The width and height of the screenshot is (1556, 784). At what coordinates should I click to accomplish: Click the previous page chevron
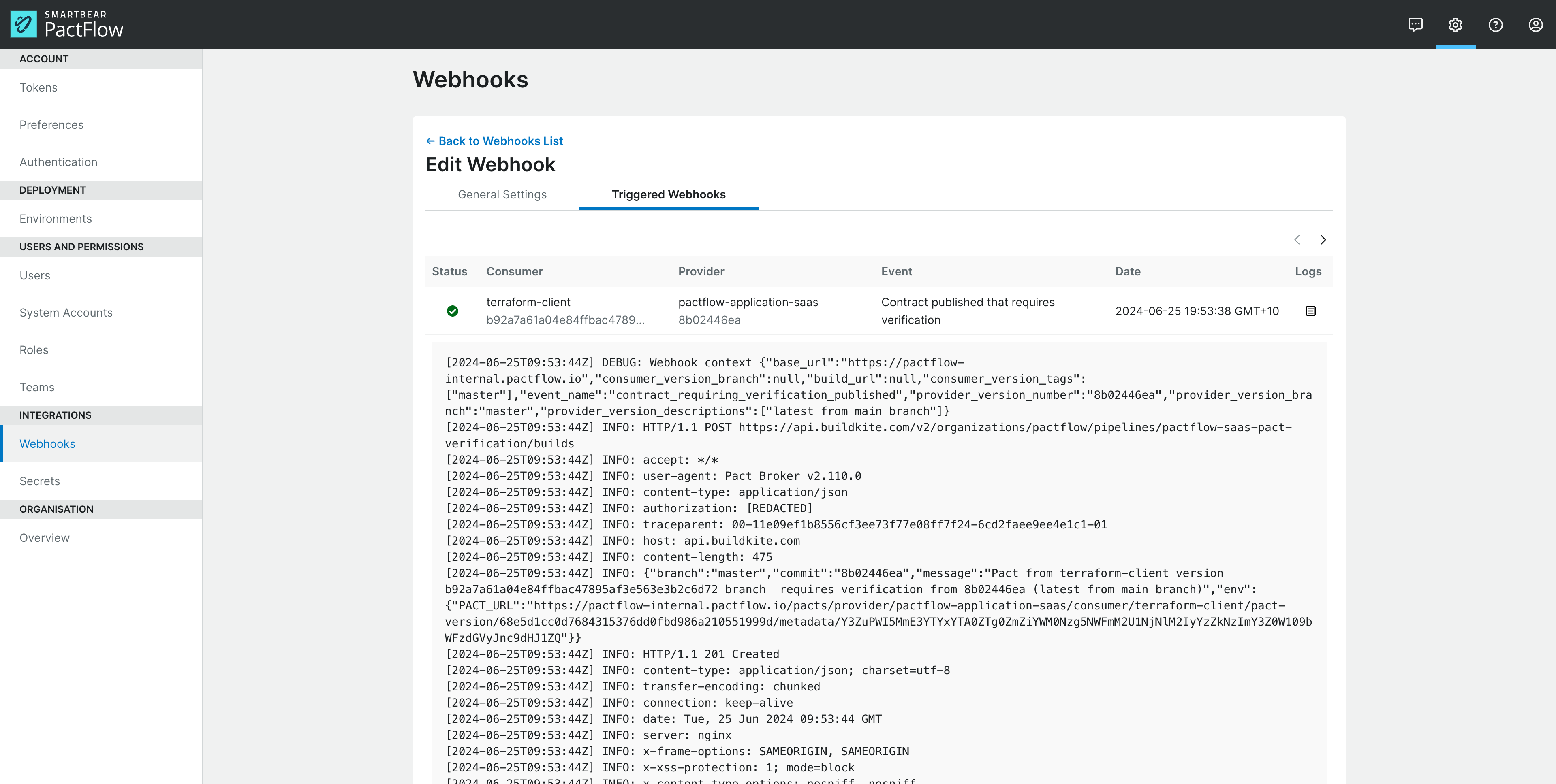tap(1297, 240)
